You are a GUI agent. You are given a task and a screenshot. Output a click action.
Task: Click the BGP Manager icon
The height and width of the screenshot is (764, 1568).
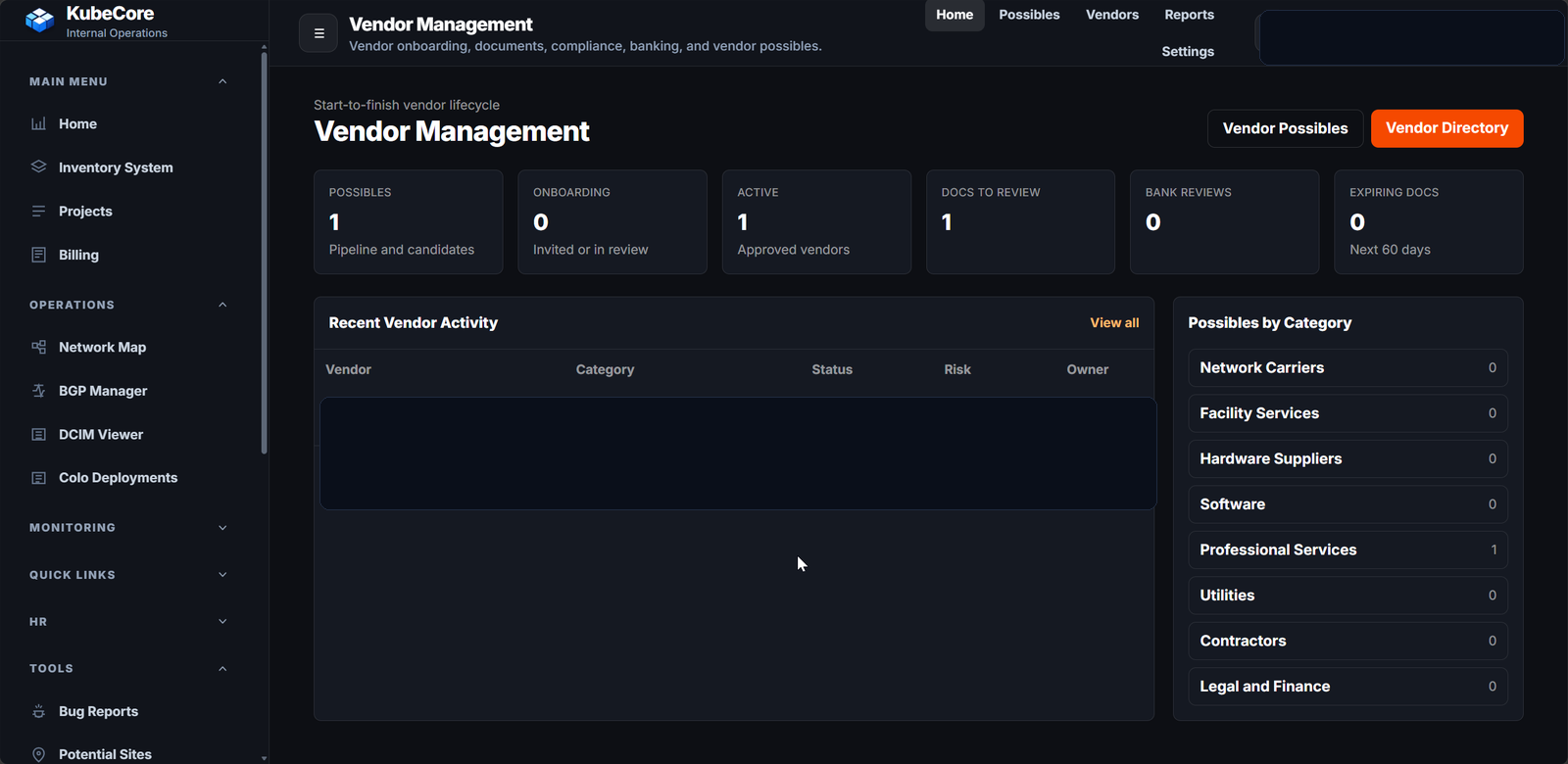point(39,391)
